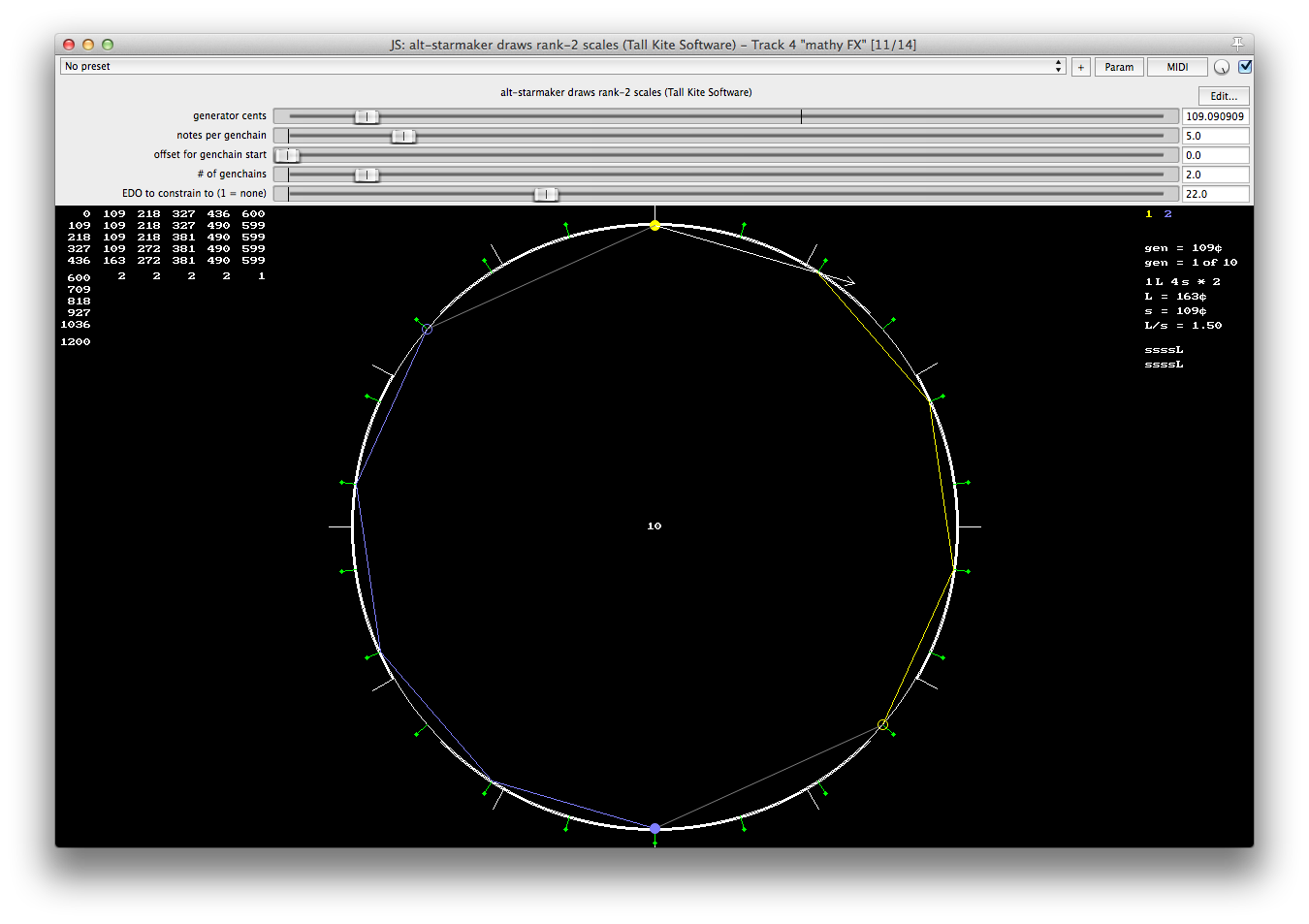Click the "offset for genchain start" label
Viewport: 1309px width, 924px height.
click(209, 155)
